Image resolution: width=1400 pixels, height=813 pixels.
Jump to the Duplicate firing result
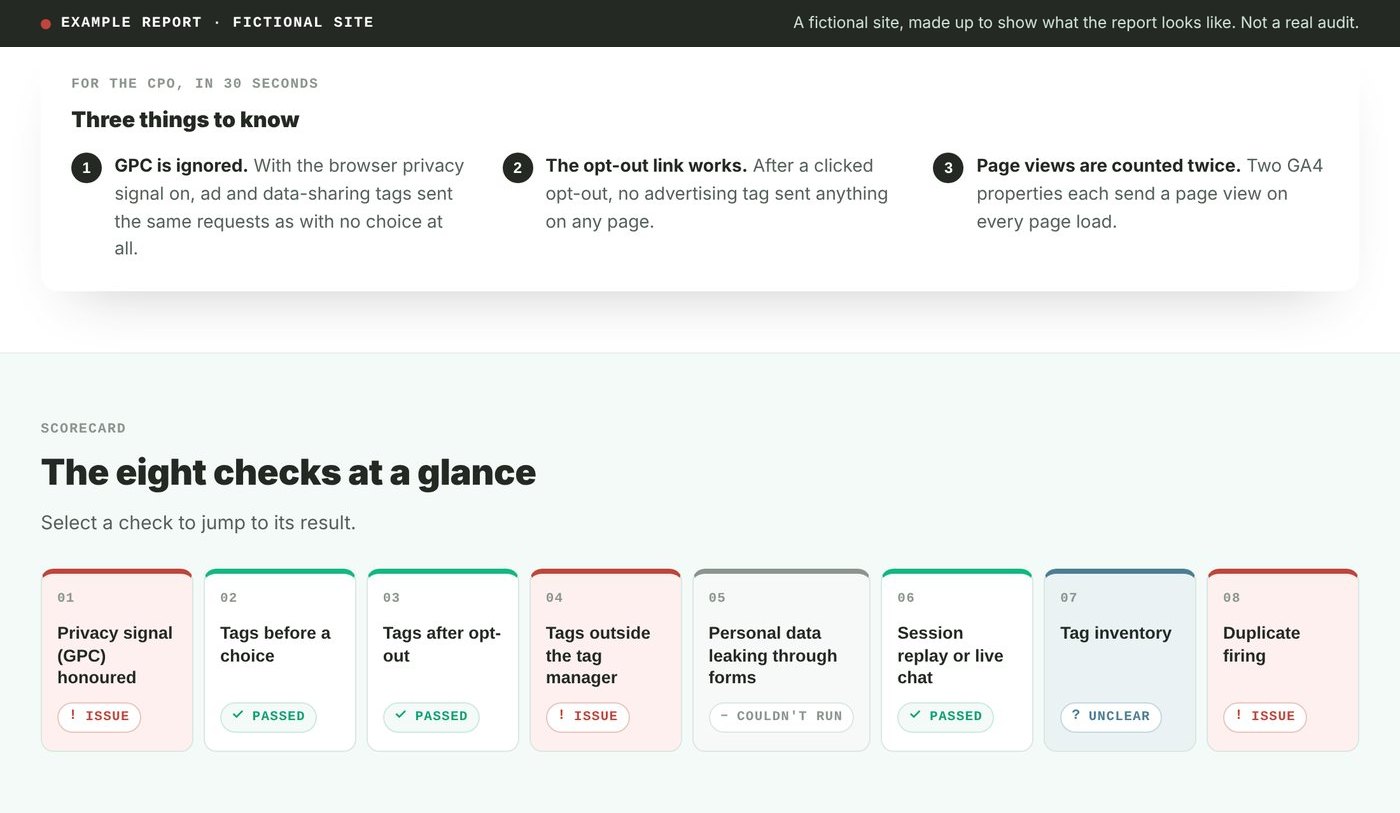(x=1283, y=660)
